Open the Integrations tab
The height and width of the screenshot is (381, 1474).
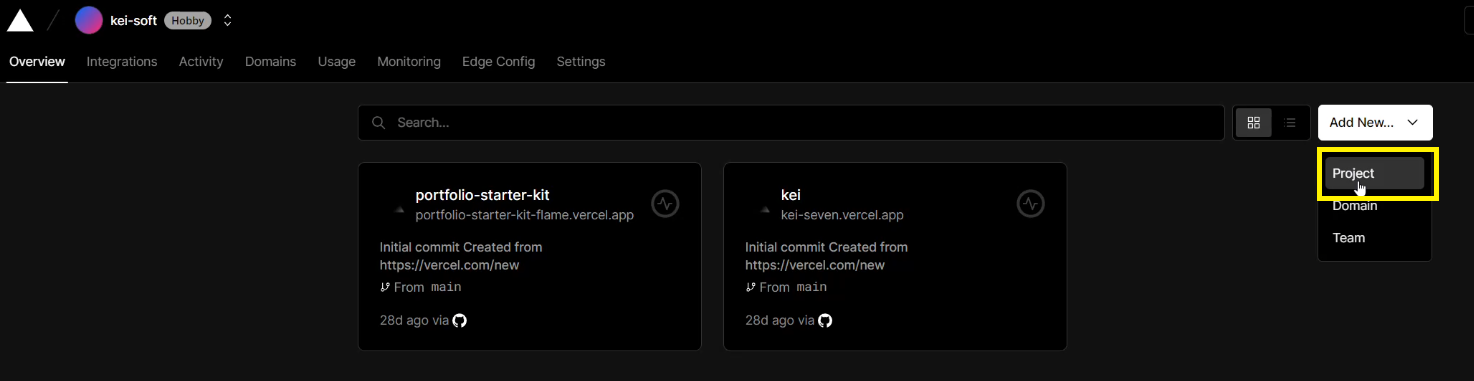point(122,61)
